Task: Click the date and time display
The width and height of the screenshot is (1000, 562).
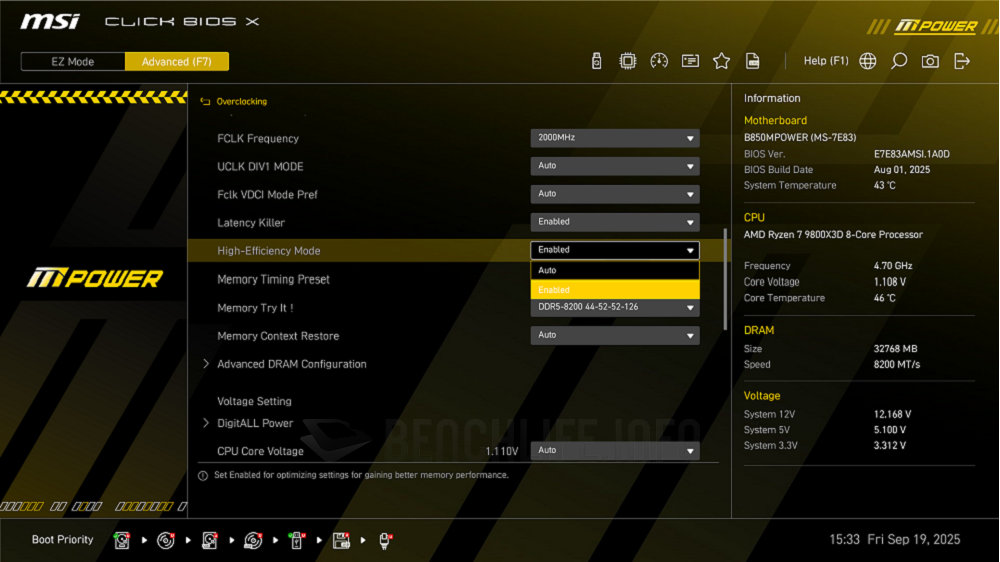Action: (895, 540)
